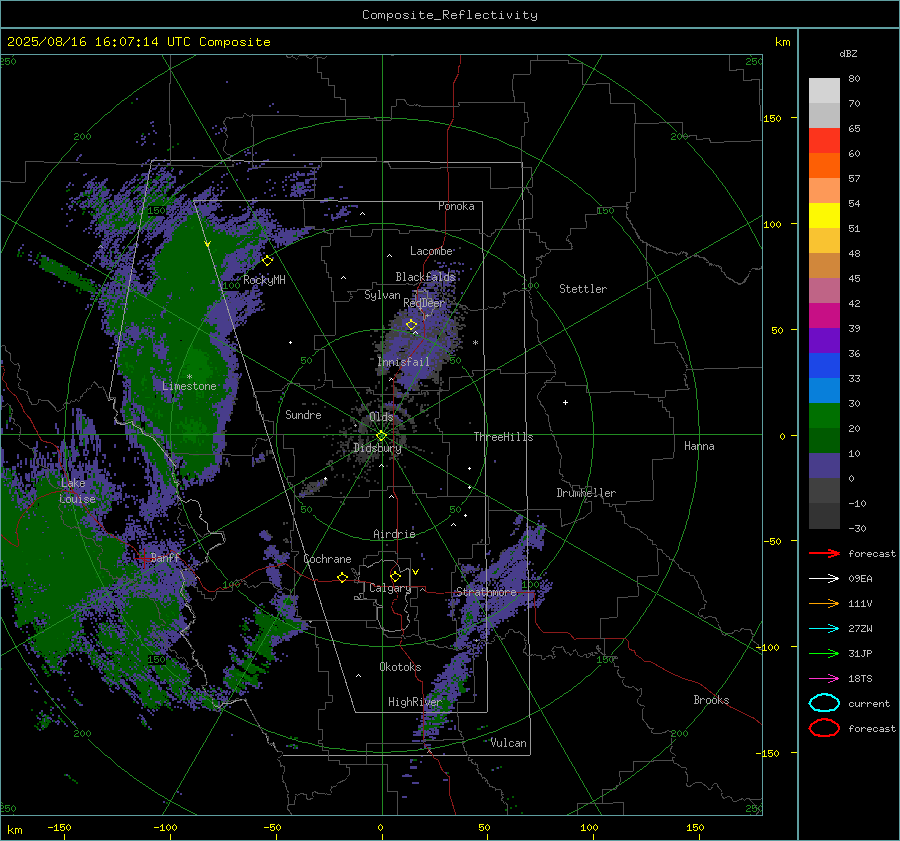
Task: Click the yellow radar site marker at Olds
Action: (381, 435)
